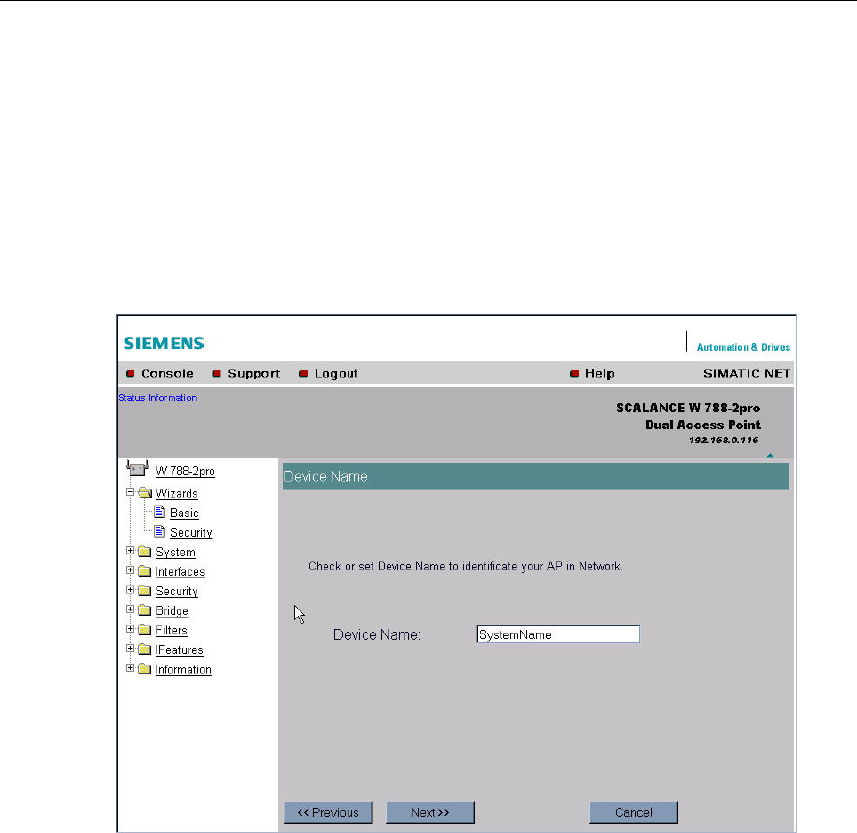Click the System folder icon
The height and width of the screenshot is (833, 857).
[x=144, y=552]
